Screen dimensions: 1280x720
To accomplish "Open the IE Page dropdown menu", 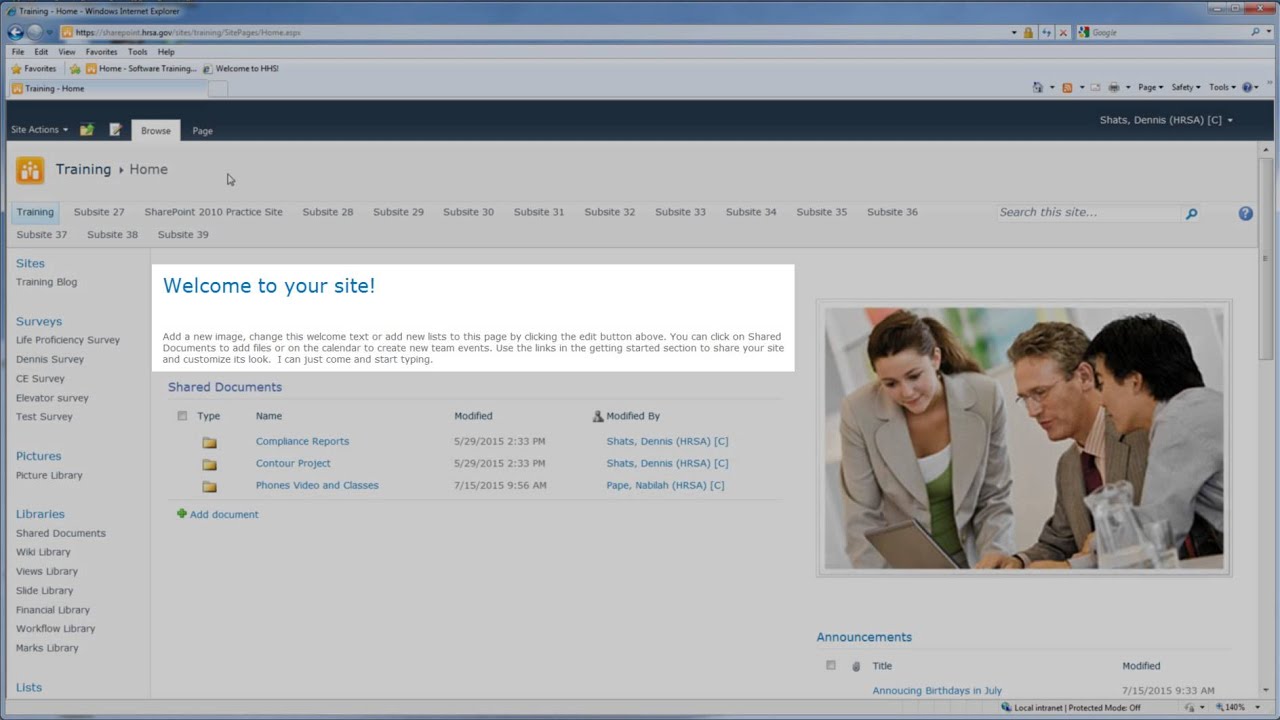I will pyautogui.click(x=1151, y=87).
